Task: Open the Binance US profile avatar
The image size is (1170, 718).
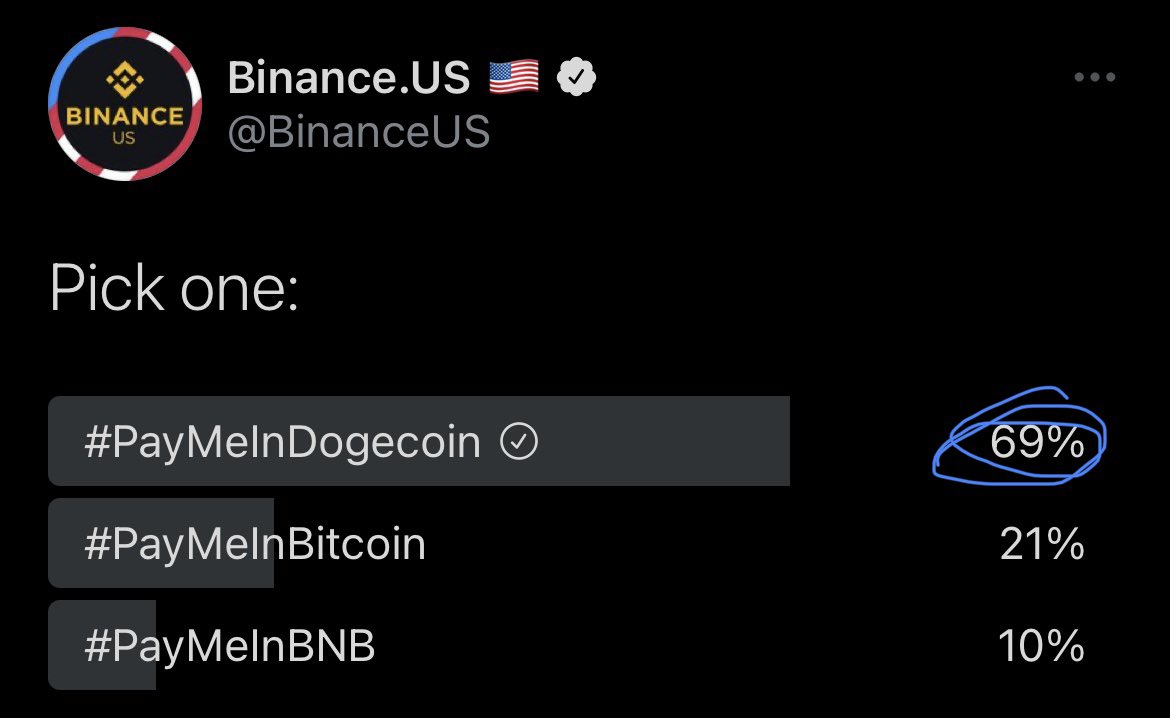Action: click(x=125, y=104)
